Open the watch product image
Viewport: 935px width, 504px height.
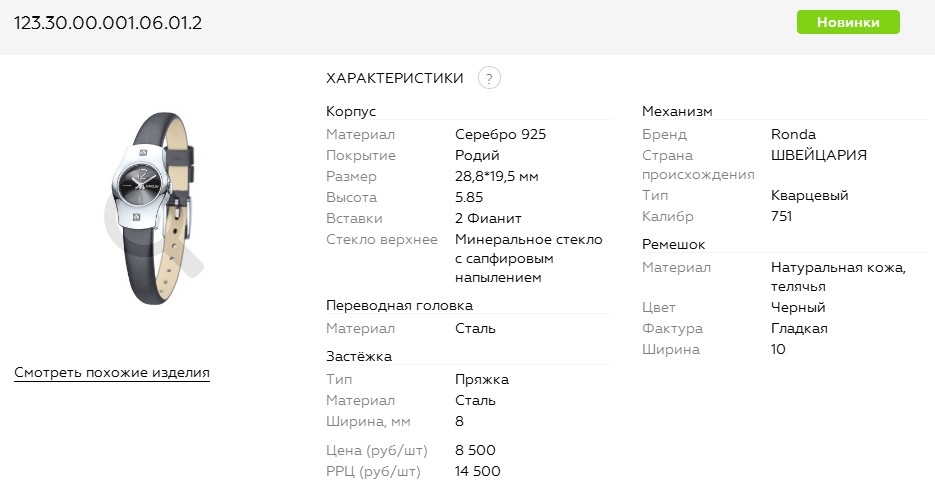pos(157,212)
